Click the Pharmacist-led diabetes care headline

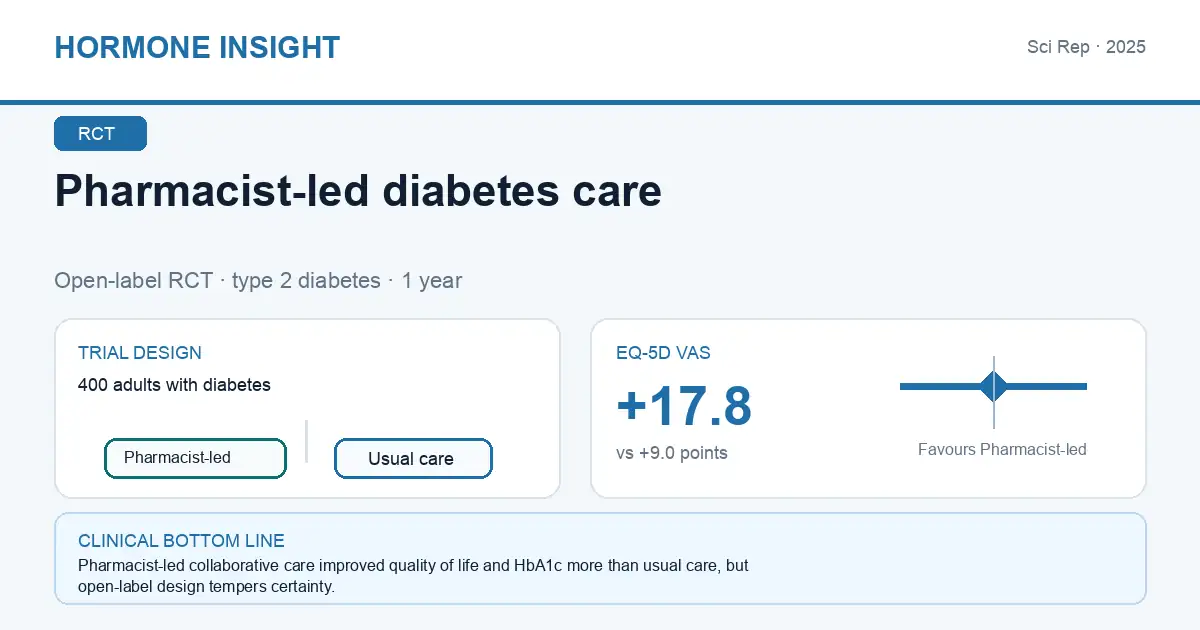(x=358, y=190)
